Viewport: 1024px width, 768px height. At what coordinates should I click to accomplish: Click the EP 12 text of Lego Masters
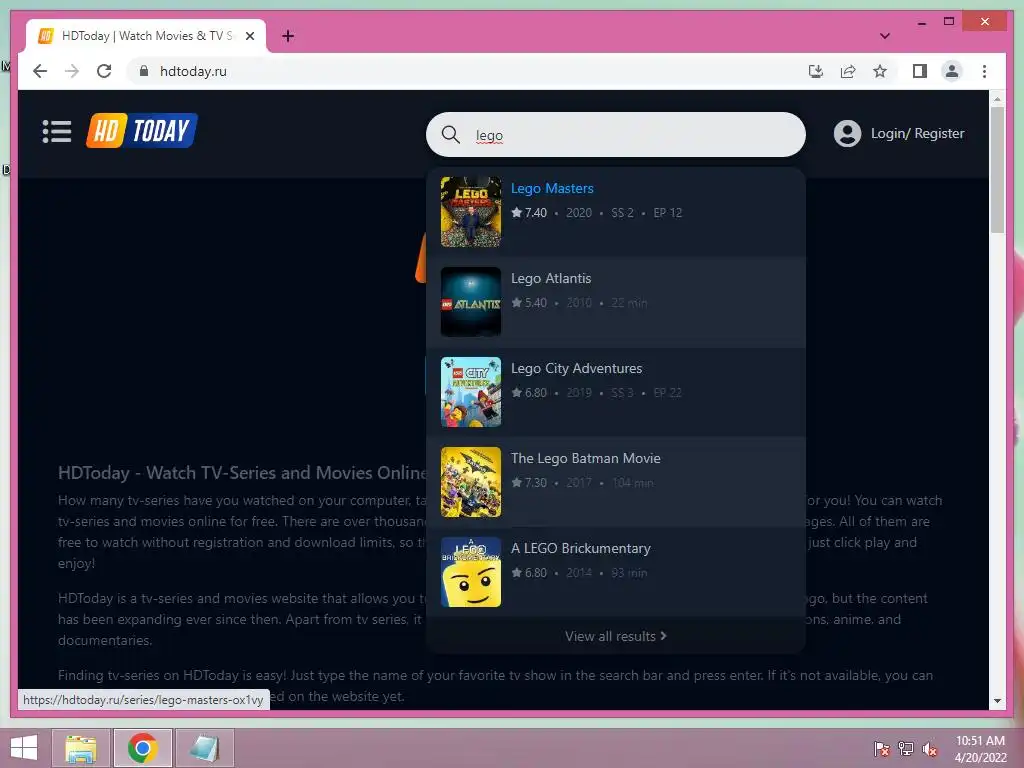(x=667, y=213)
